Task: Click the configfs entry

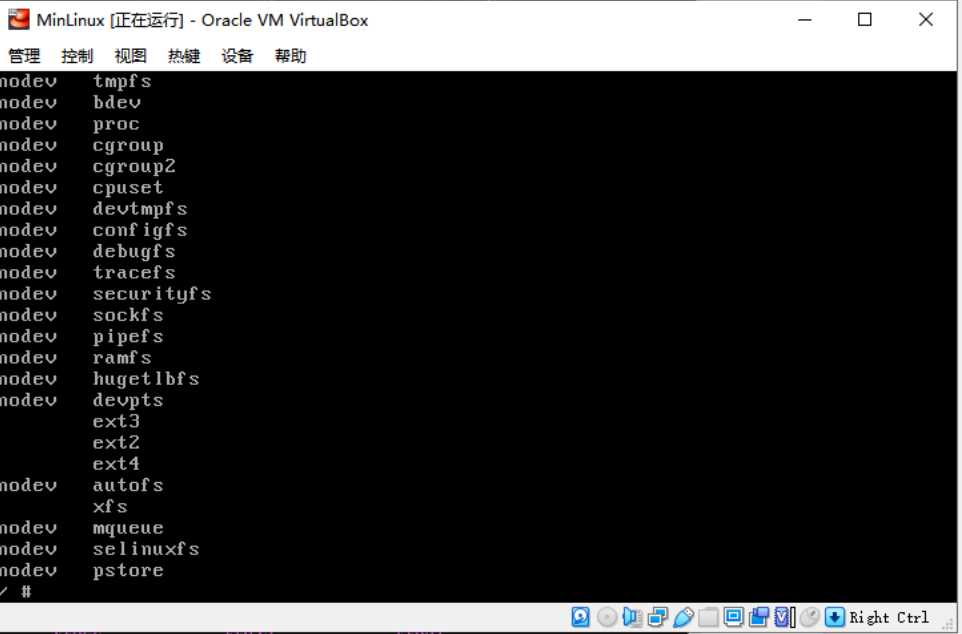Action: [140, 230]
